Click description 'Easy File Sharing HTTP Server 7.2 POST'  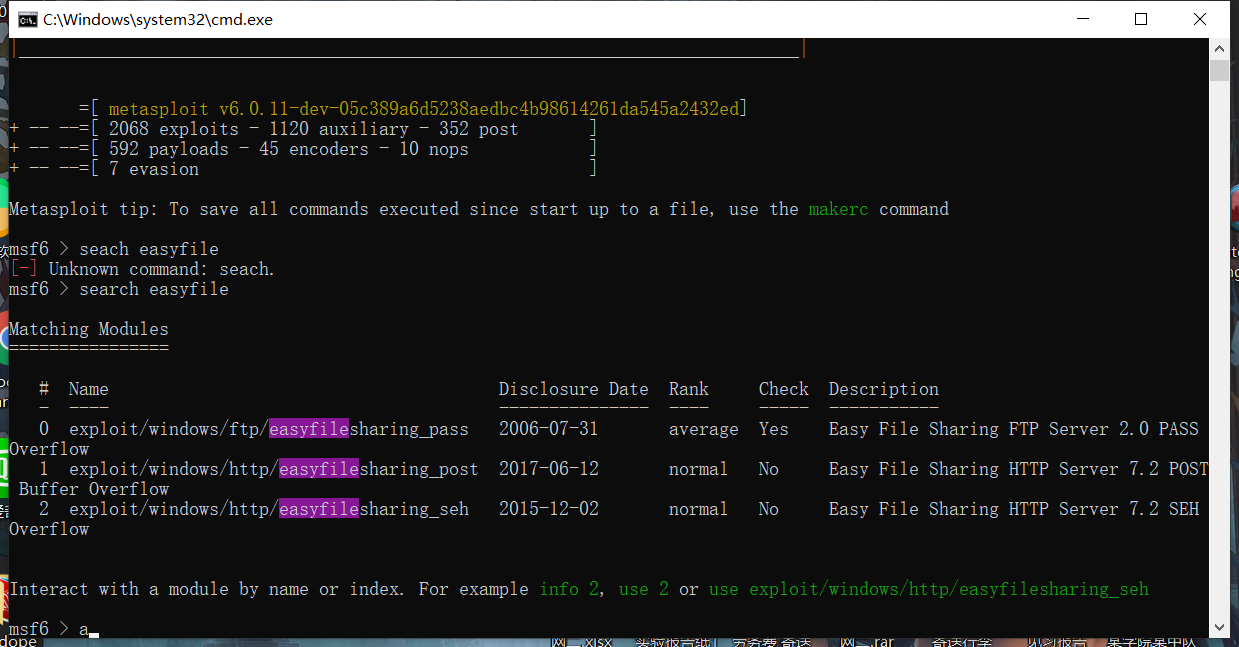coord(1018,469)
